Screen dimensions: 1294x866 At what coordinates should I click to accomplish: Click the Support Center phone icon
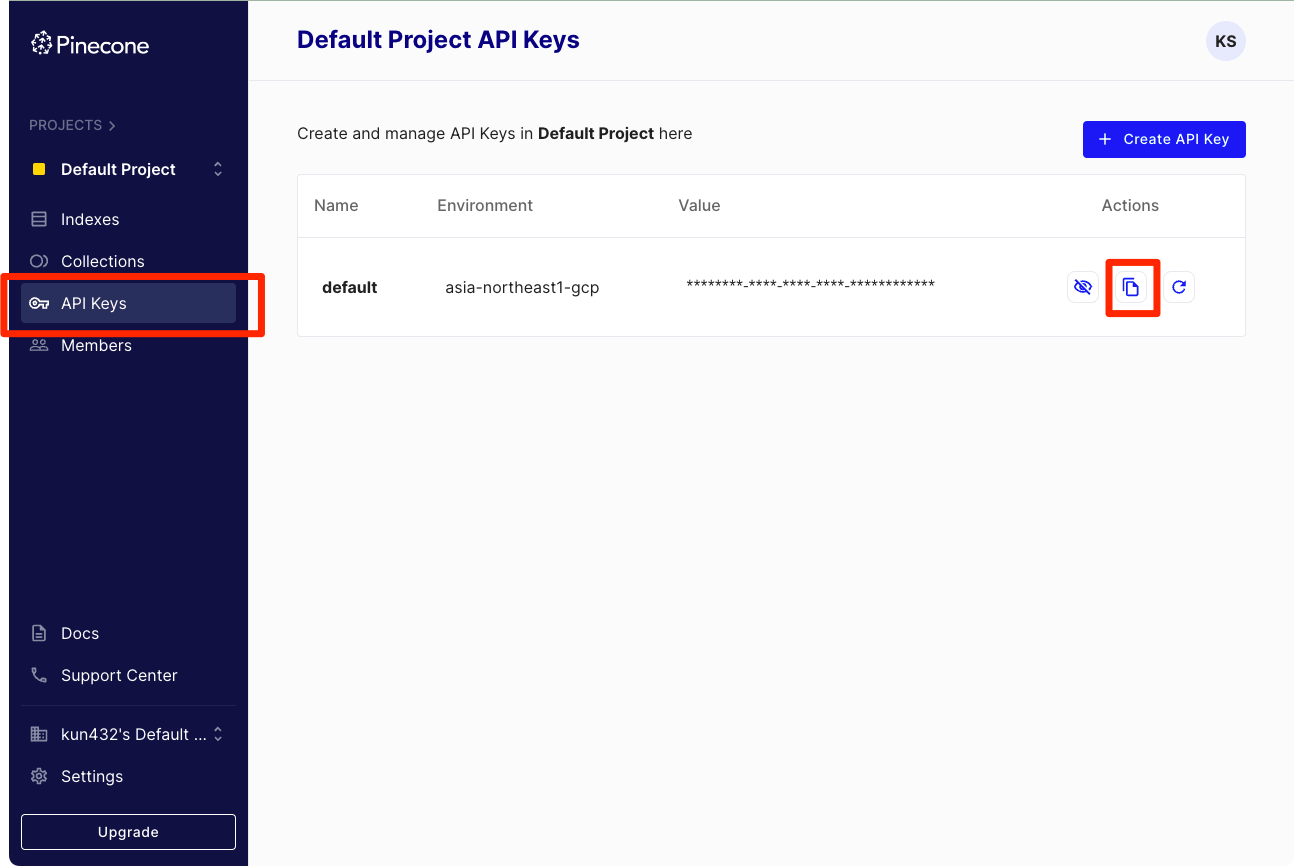click(39, 675)
